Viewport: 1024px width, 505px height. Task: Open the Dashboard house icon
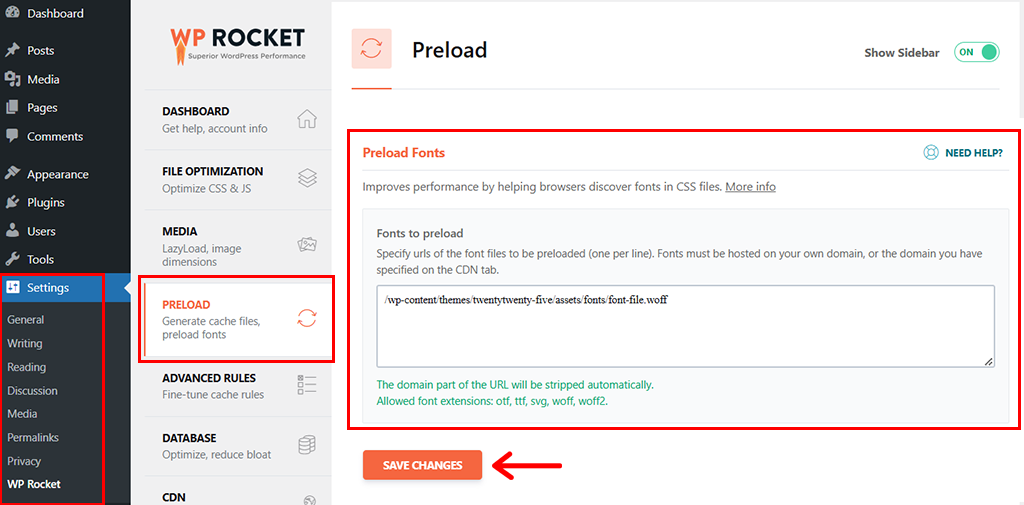click(306, 119)
